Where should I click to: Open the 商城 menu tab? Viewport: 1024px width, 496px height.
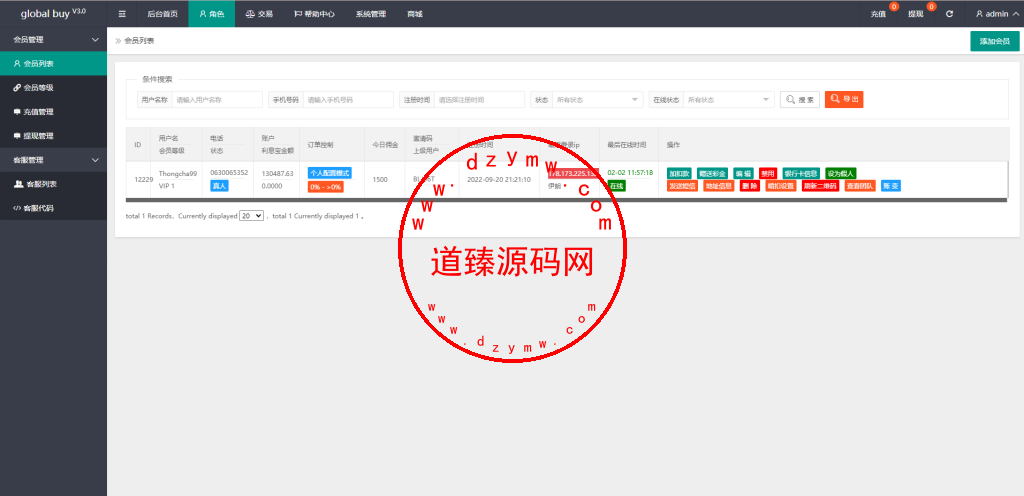click(x=415, y=14)
